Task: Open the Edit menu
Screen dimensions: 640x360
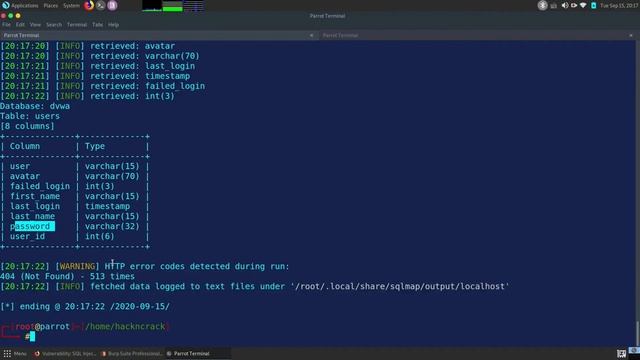Action: [20, 25]
